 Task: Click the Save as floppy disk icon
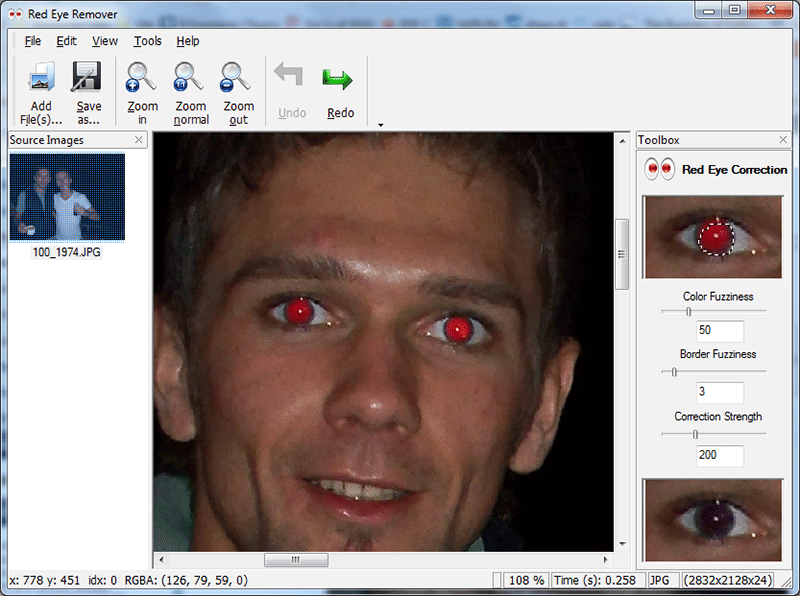88,78
